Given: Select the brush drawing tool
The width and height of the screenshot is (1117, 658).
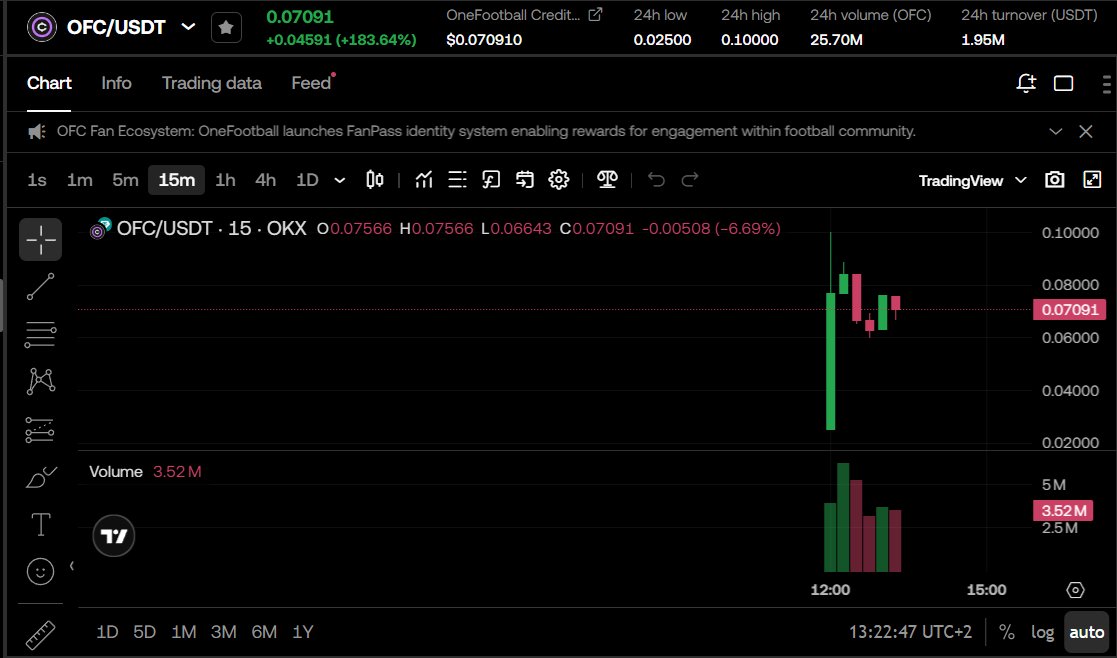Looking at the screenshot, I should point(41,478).
